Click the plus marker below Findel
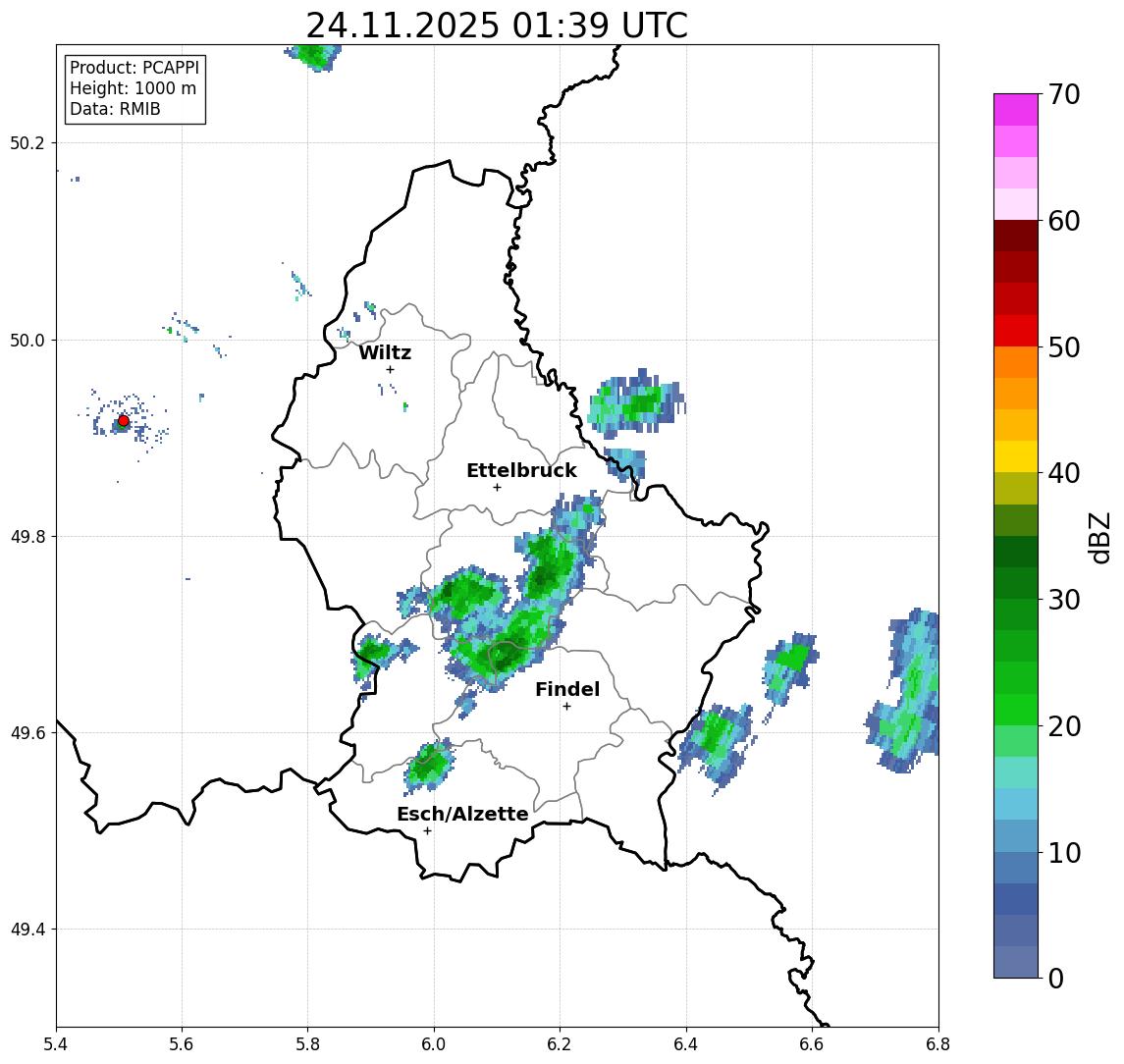Image resolution: width=1124 pixels, height=1064 pixels. (566, 707)
